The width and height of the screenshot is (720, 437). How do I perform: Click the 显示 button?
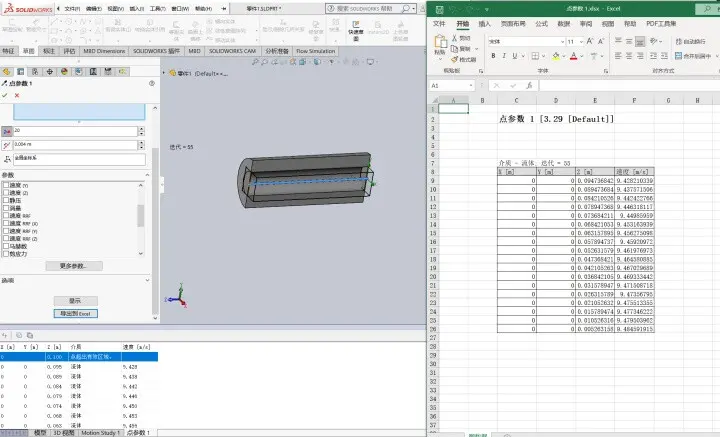click(x=75, y=301)
